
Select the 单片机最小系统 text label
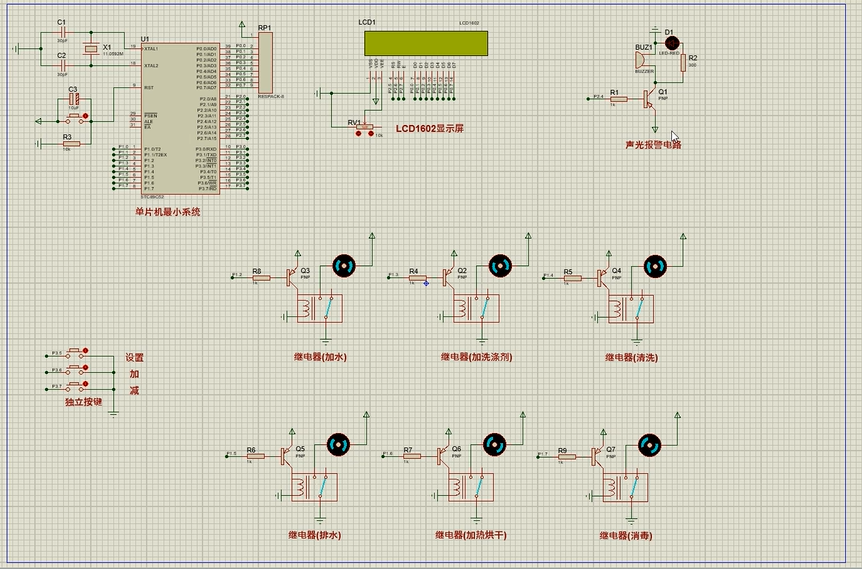[168, 212]
